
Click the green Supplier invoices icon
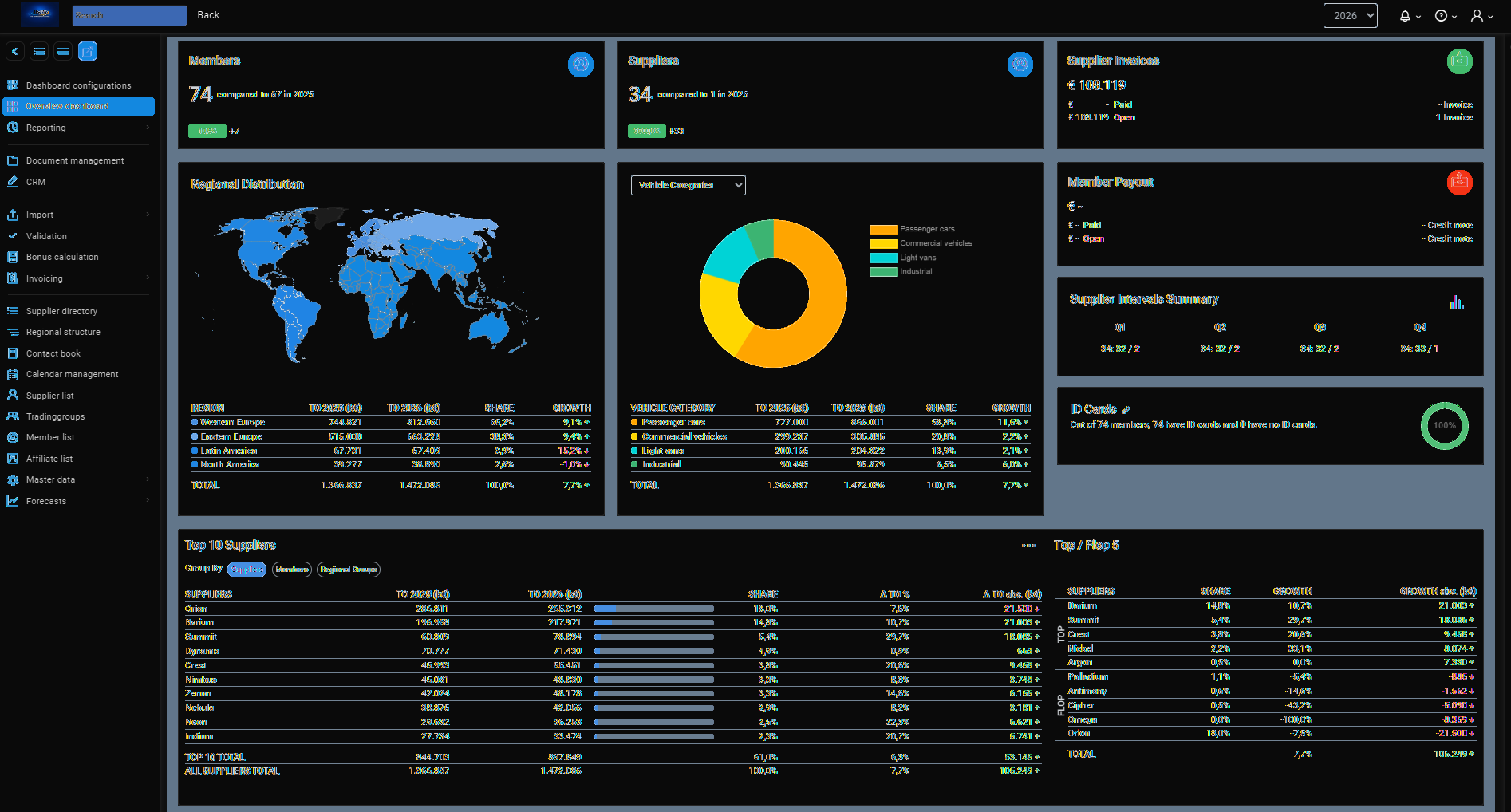1460,61
